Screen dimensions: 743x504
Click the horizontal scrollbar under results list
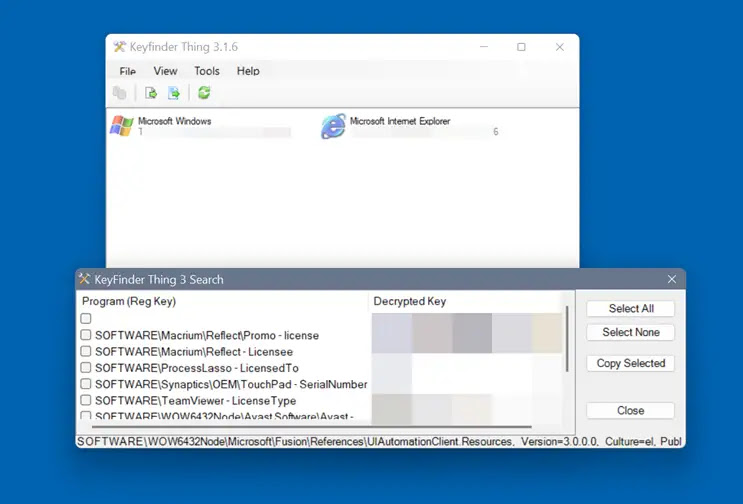coord(311,427)
